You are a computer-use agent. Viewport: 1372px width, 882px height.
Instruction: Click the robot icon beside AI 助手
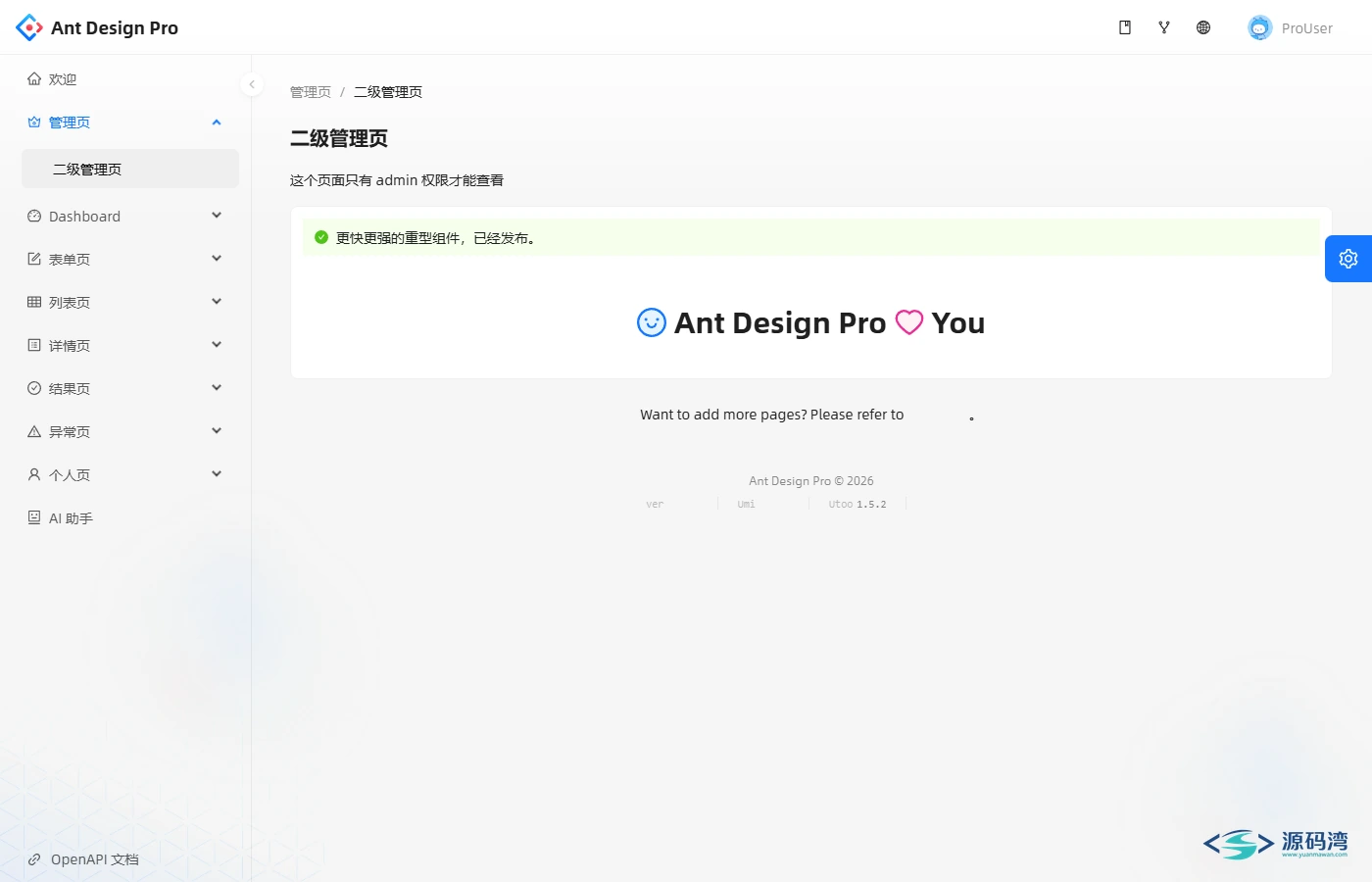click(x=34, y=517)
